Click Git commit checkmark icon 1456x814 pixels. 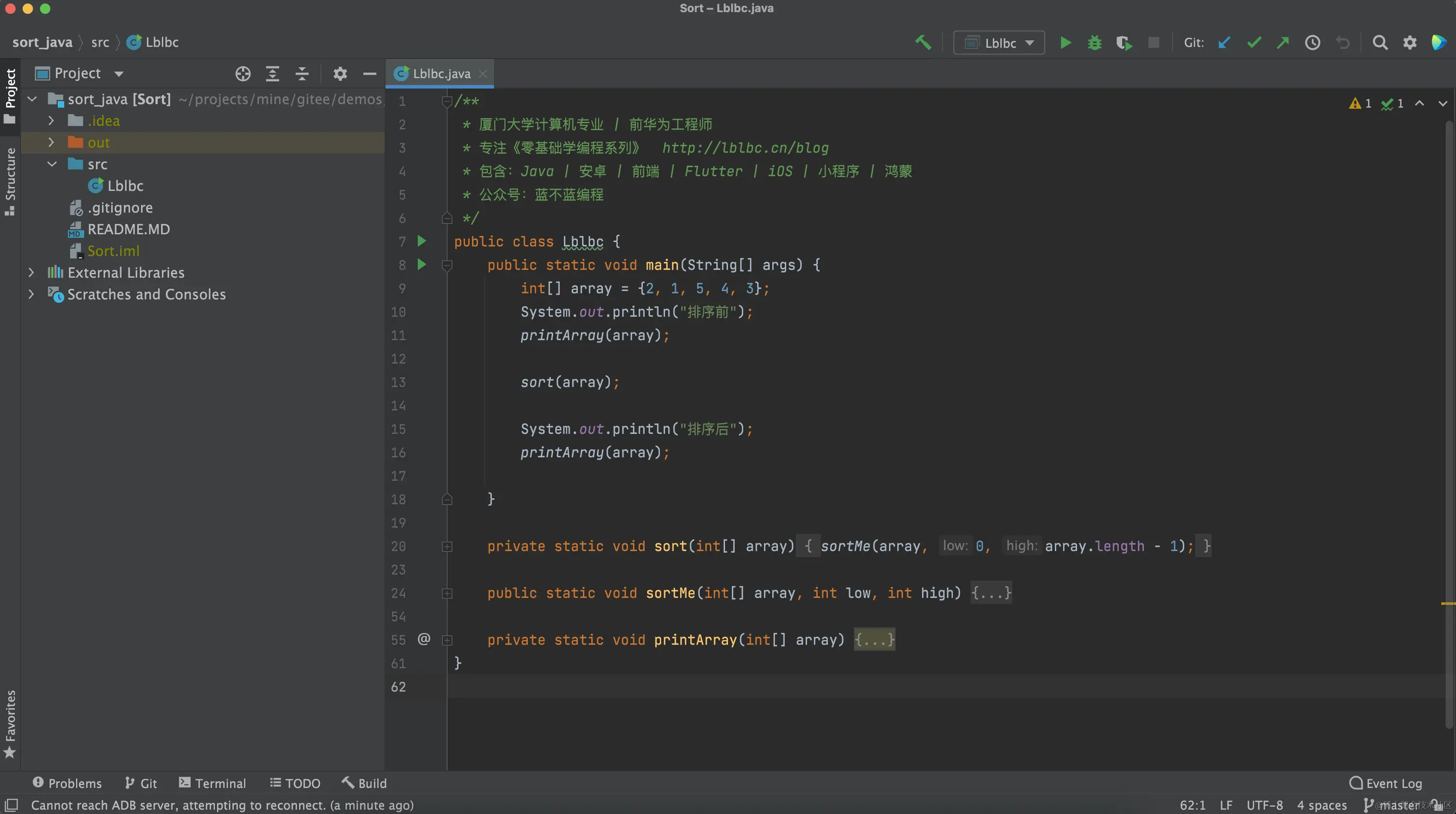click(x=1254, y=42)
